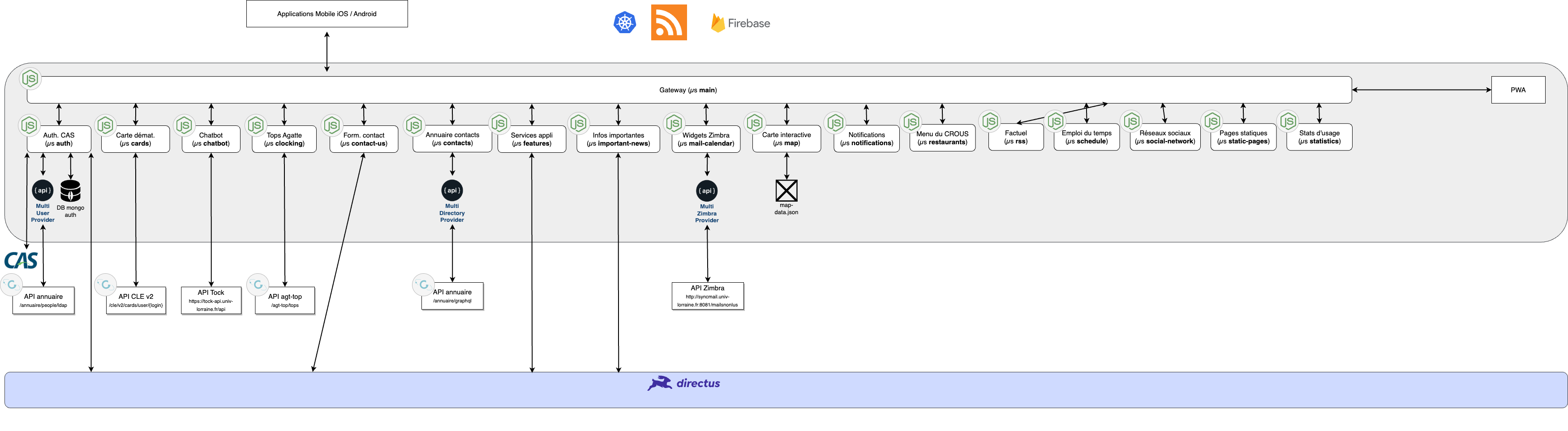Viewport: 1568px width, 431px height.
Task: Click the Node.js icon on the Gateway box
Action: tap(30, 78)
